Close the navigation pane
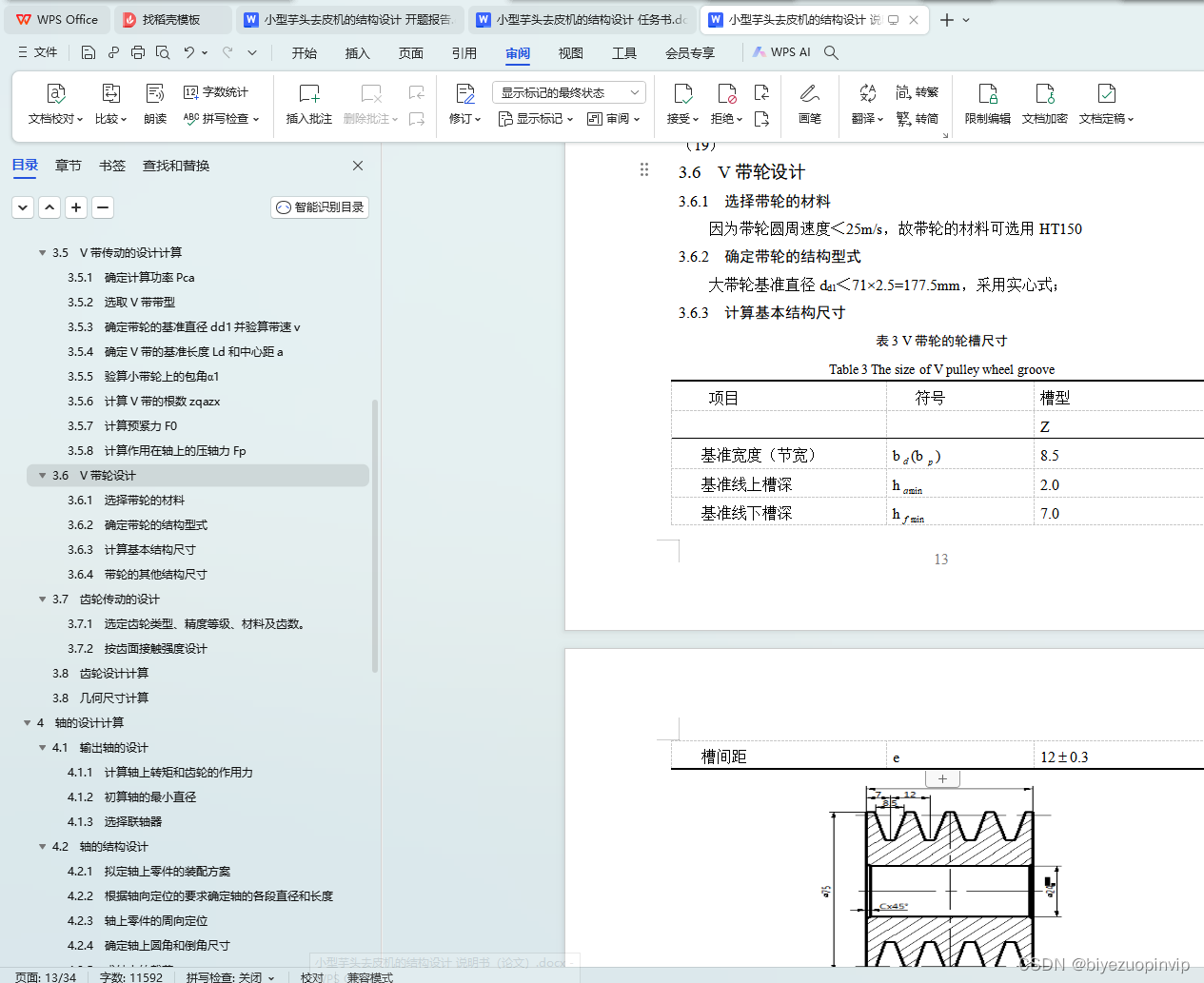The height and width of the screenshot is (983, 1204). tap(358, 166)
